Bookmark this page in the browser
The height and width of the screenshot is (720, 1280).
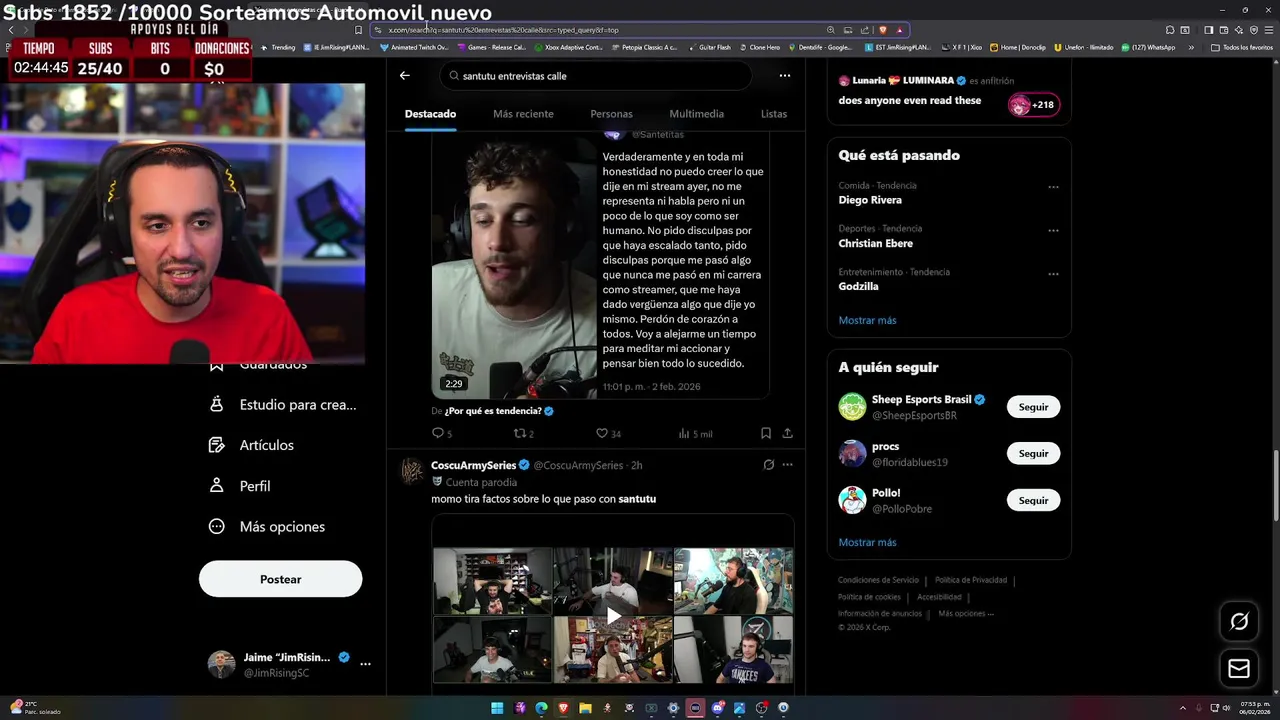[358, 30]
